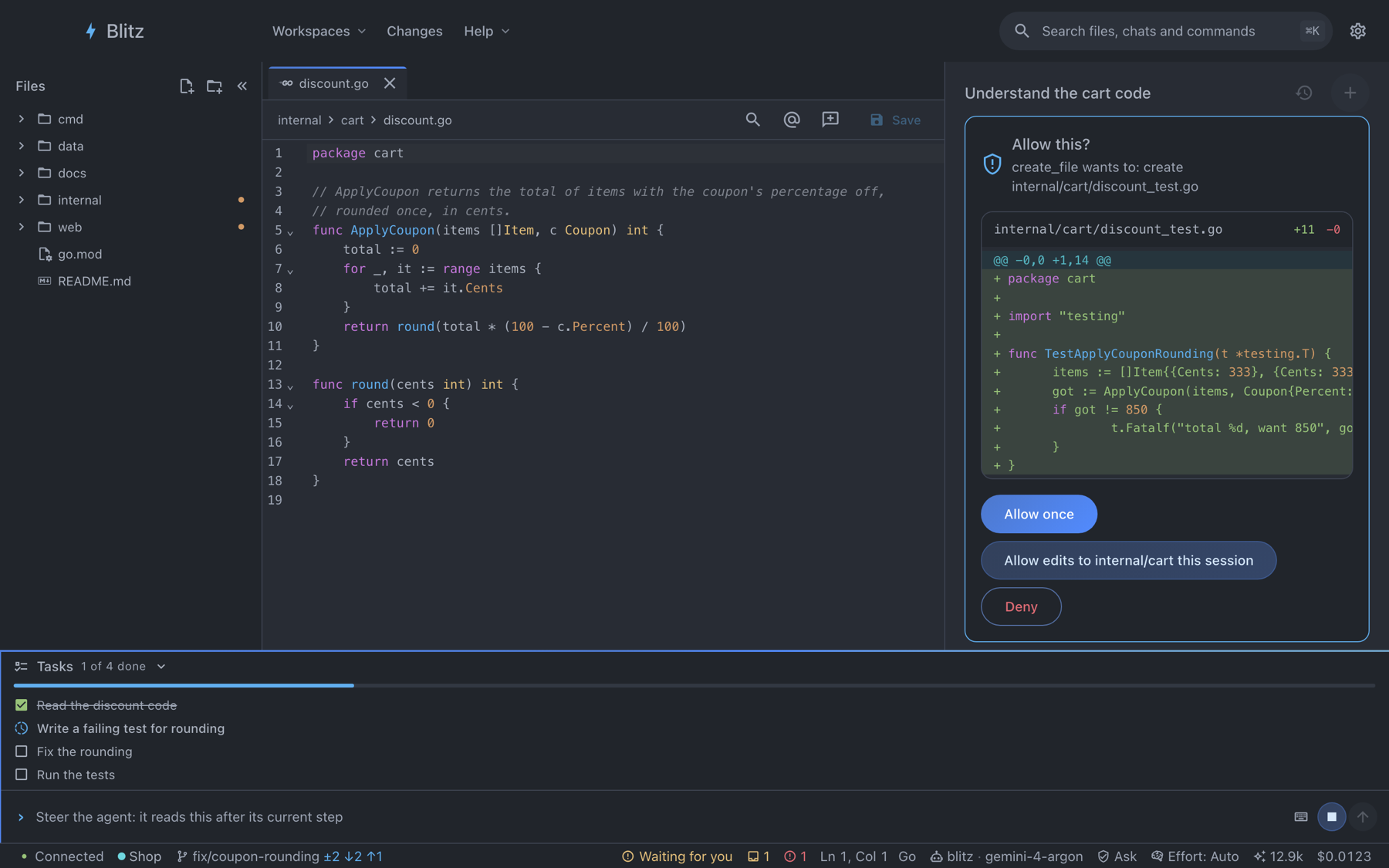
Task: Close the discount.go tab
Action: click(x=390, y=83)
